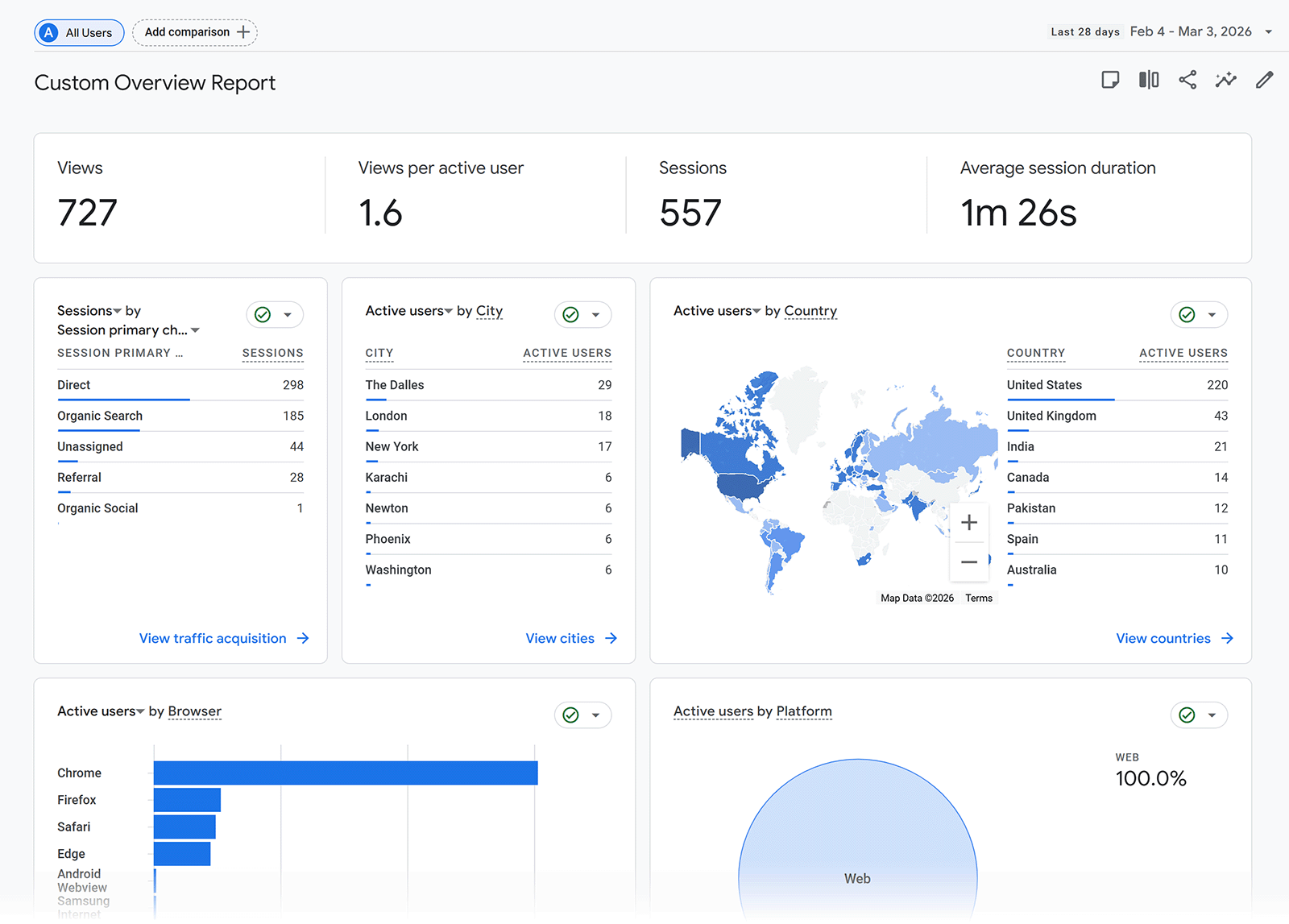Click the Add comparison button
The width and height of the screenshot is (1289, 924).
(194, 32)
